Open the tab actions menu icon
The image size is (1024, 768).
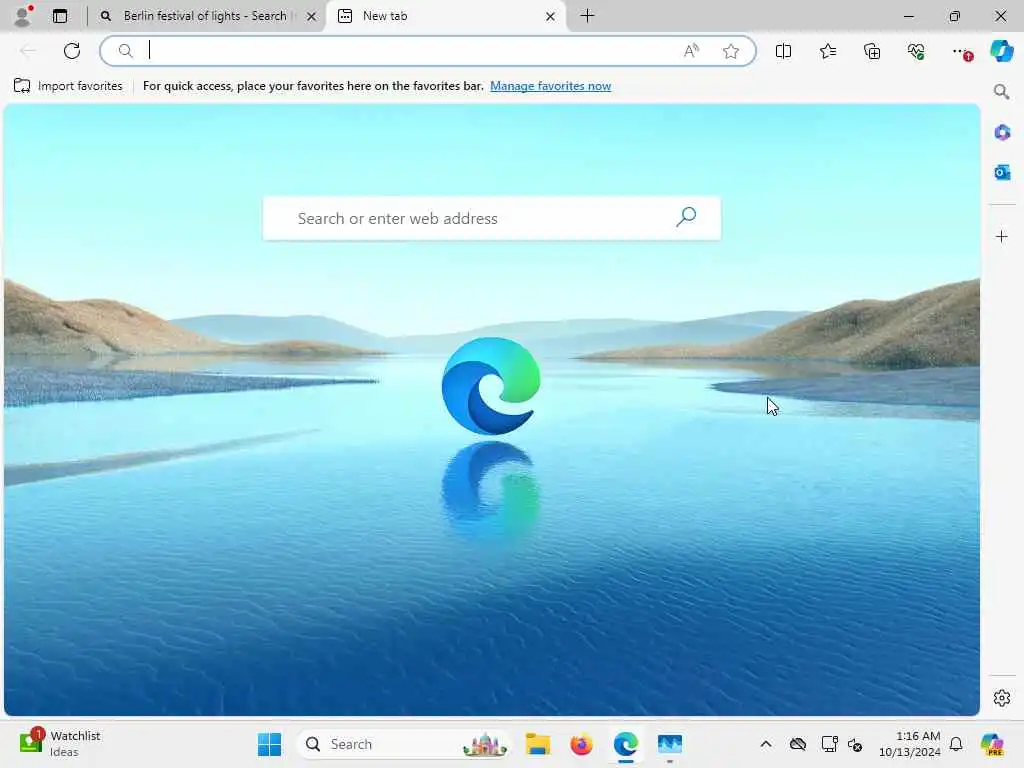pos(60,16)
